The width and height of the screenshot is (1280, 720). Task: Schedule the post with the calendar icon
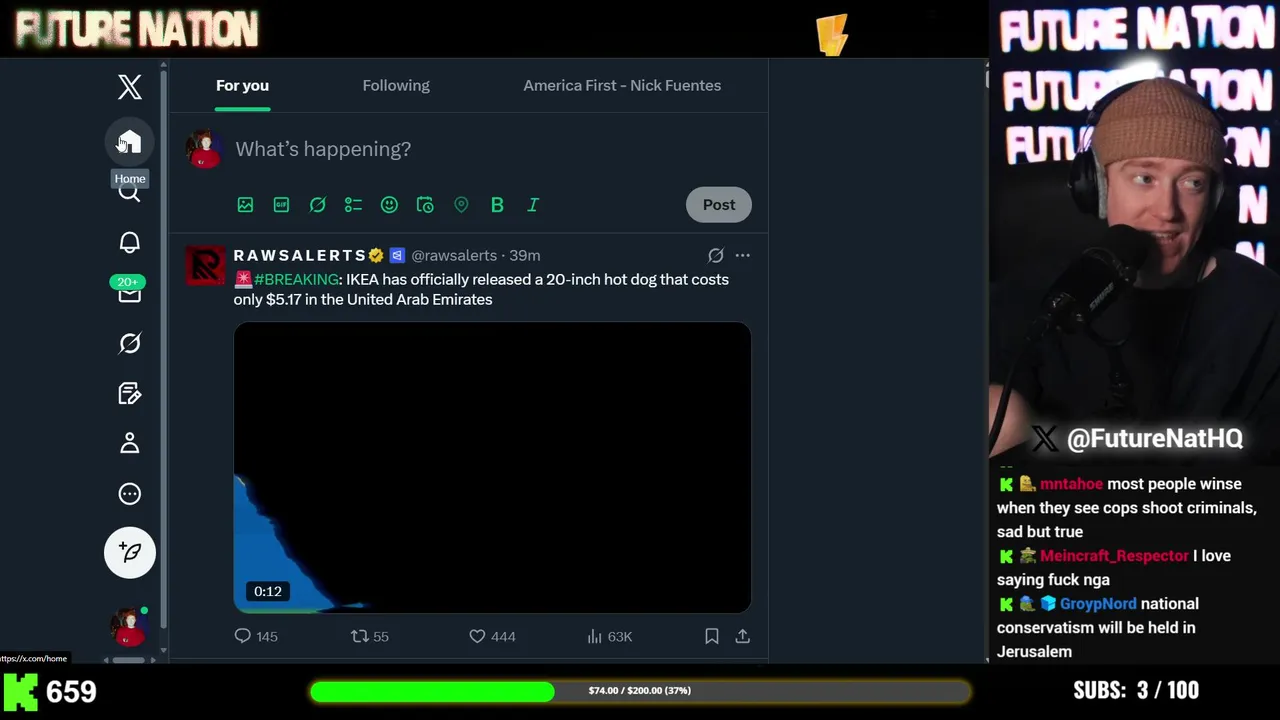point(425,205)
